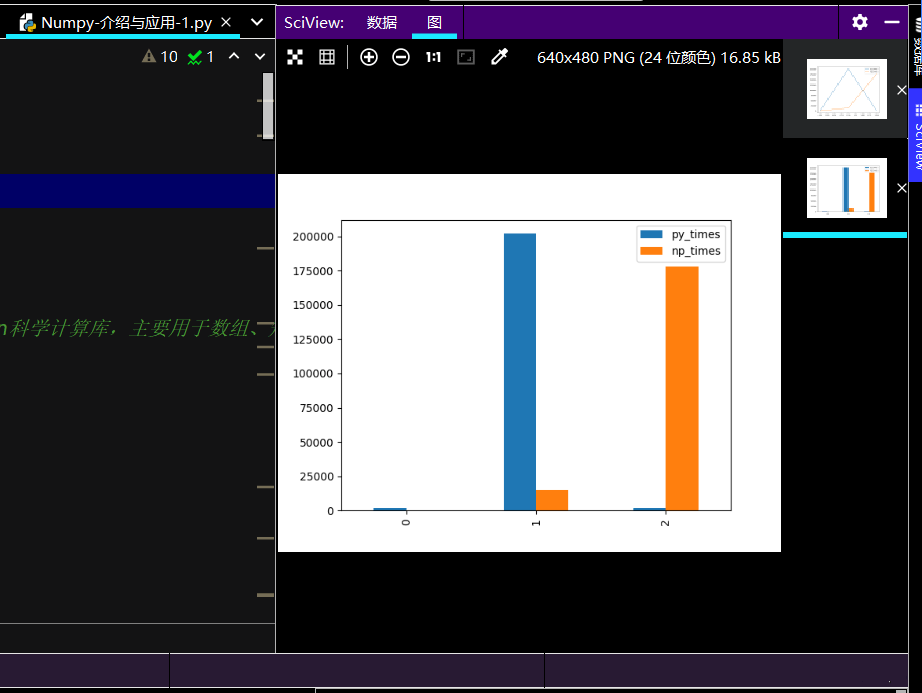Open SciView settings gear menu
The height and width of the screenshot is (693, 922).
860,22
